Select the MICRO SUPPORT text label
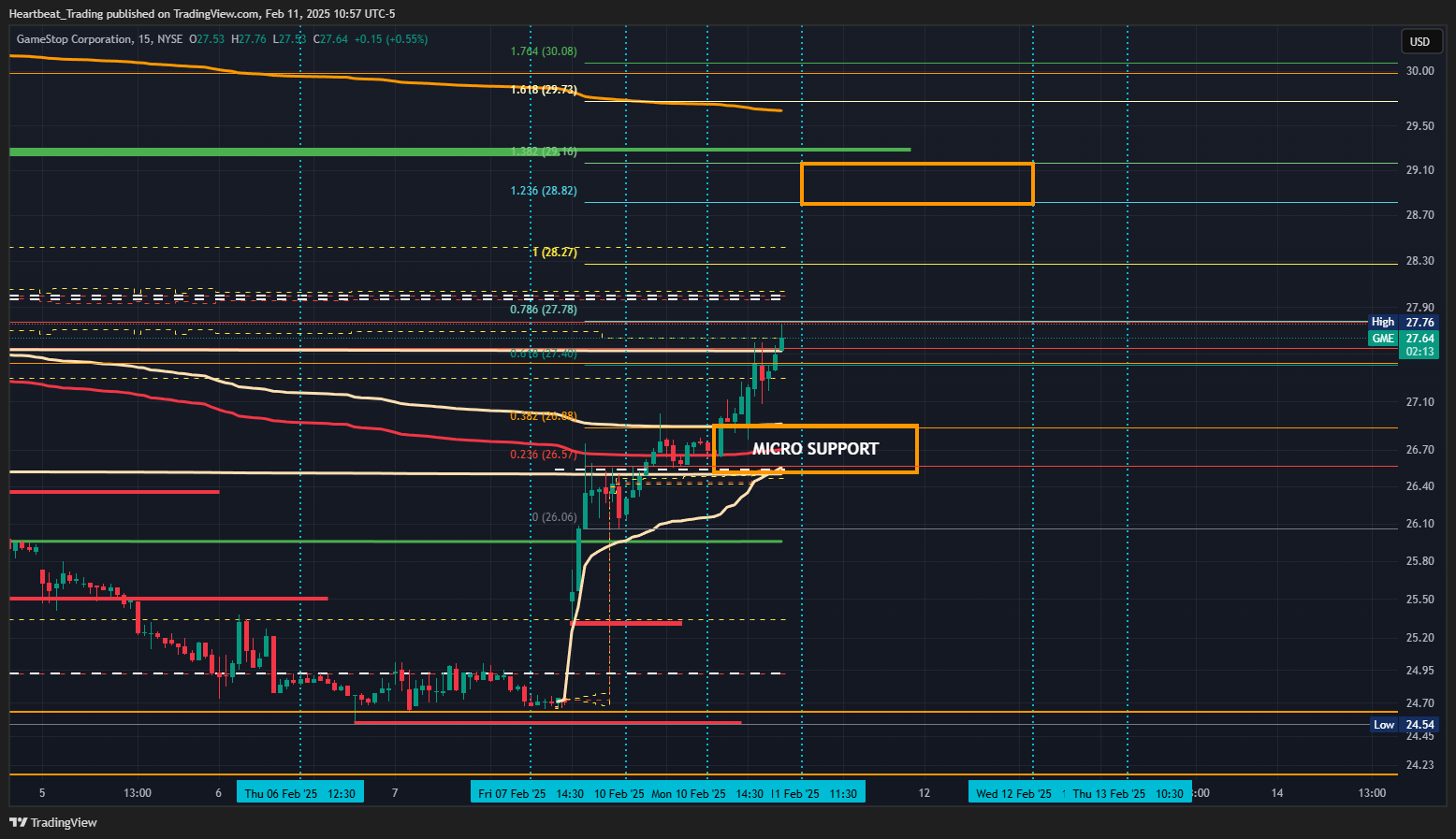Image resolution: width=1456 pixels, height=839 pixels. coord(815,449)
